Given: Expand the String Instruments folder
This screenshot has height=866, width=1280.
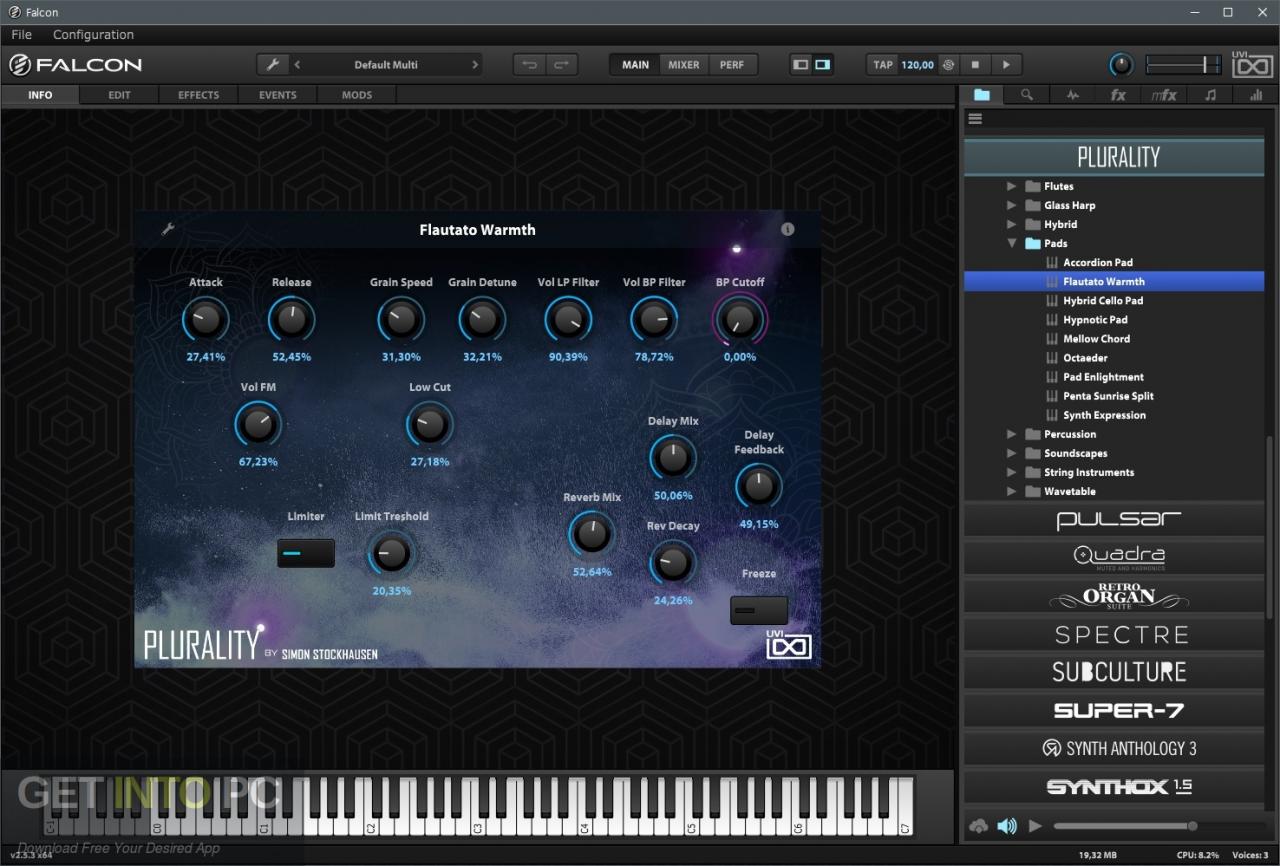Looking at the screenshot, I should coord(1011,472).
